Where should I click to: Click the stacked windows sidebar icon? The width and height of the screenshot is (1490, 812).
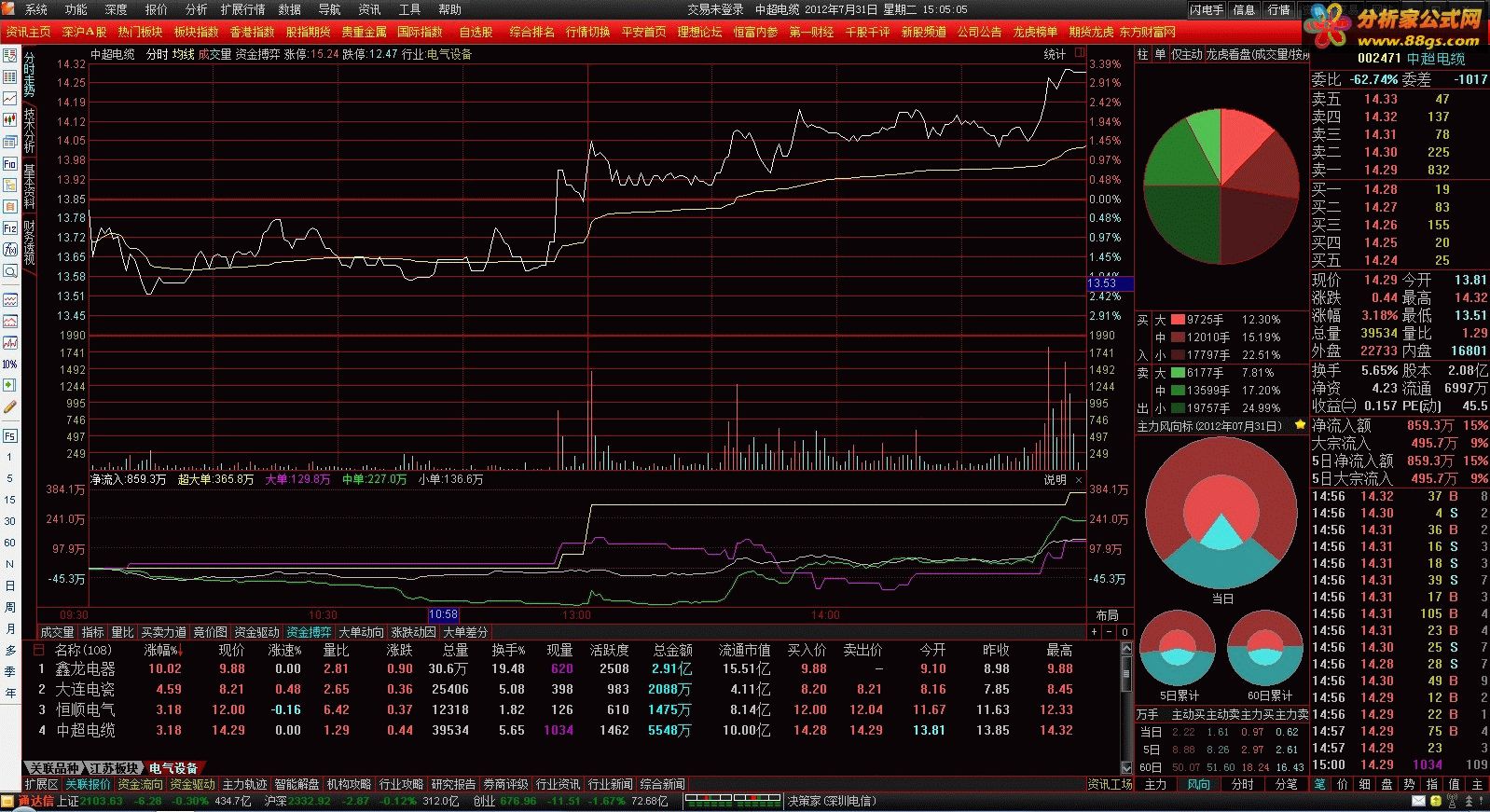[10, 142]
